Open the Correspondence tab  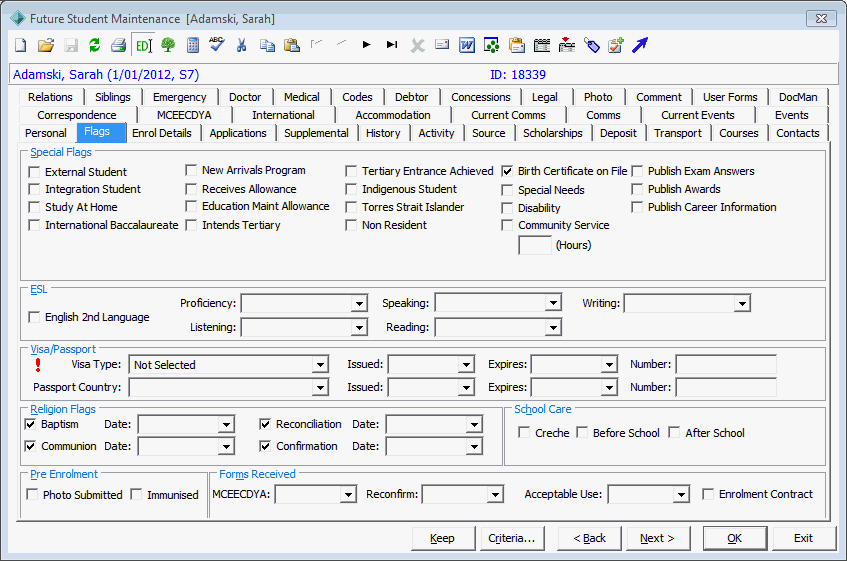(x=77, y=115)
